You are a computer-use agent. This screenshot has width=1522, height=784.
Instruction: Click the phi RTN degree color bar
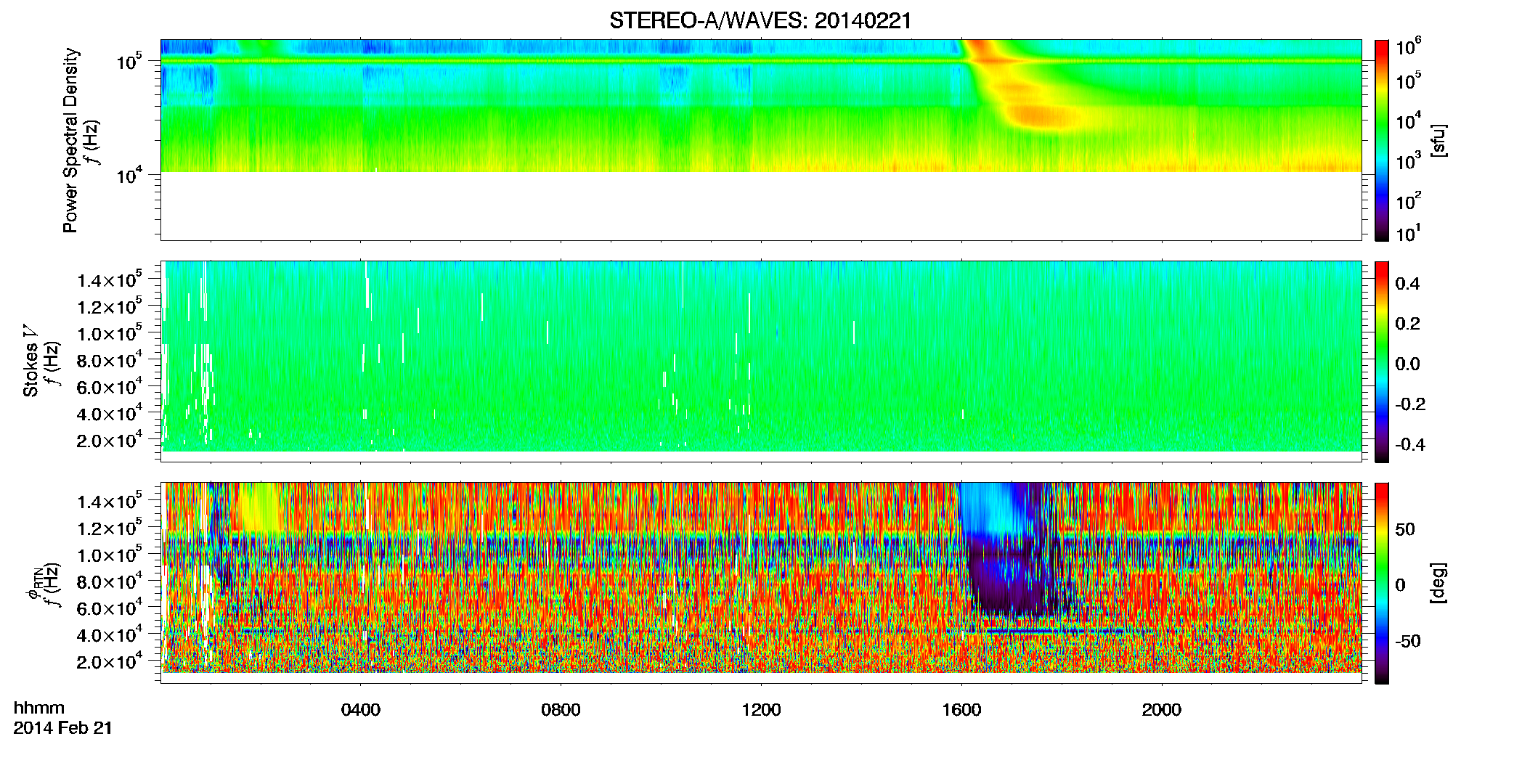(x=1382, y=583)
